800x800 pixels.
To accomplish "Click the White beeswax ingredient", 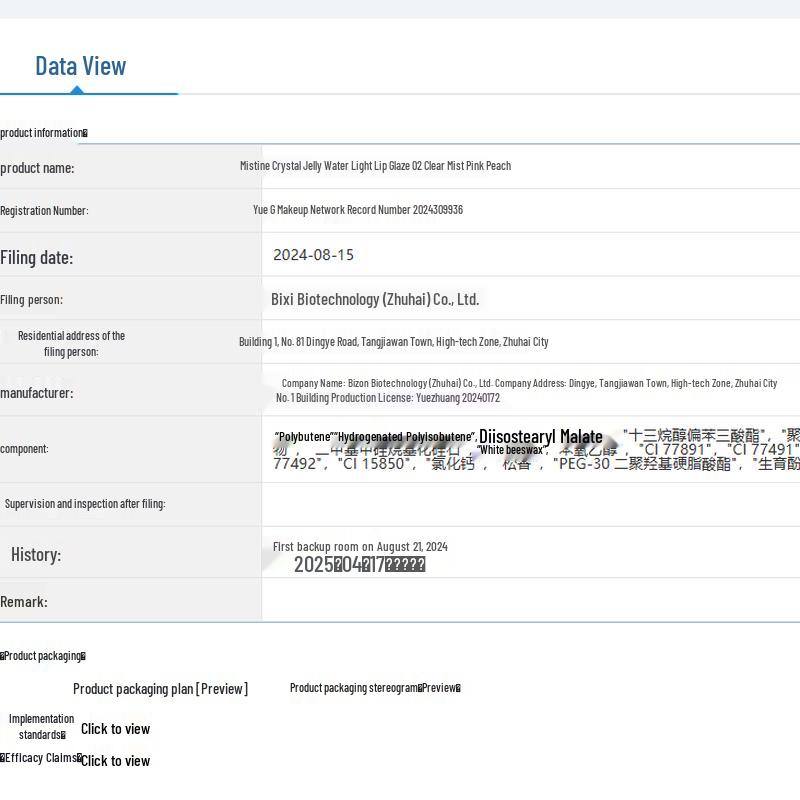I will (x=511, y=450).
